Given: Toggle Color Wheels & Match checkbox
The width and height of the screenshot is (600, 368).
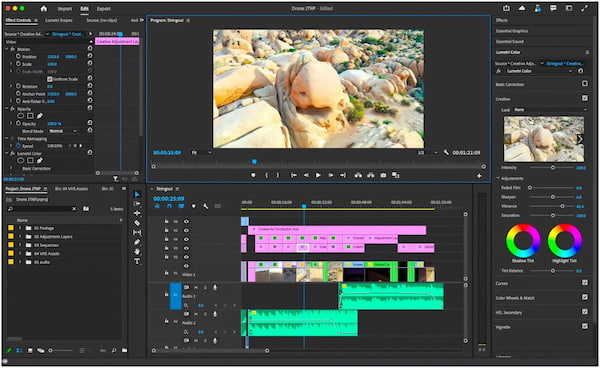Looking at the screenshot, I should 585,297.
